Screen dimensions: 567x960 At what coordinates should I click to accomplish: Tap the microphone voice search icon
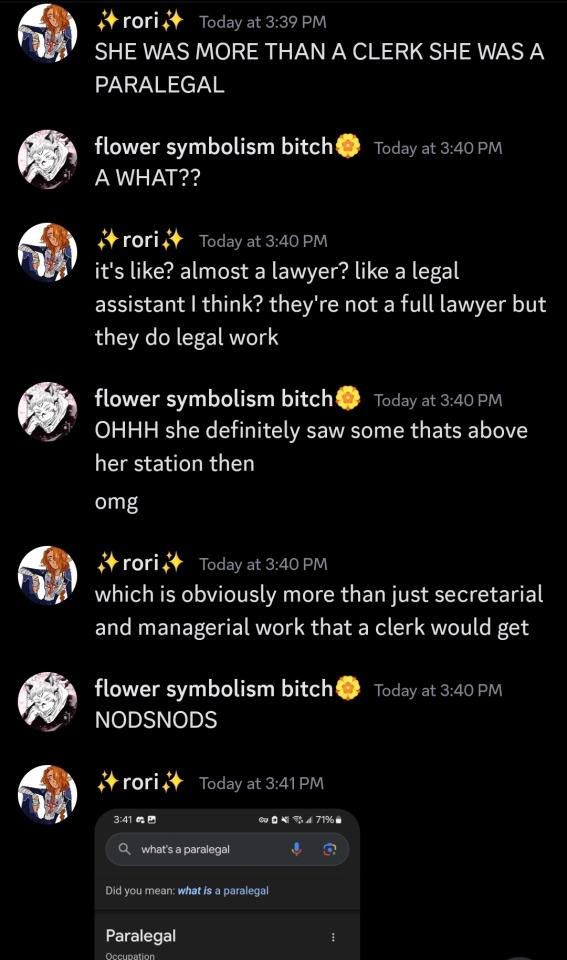point(296,849)
